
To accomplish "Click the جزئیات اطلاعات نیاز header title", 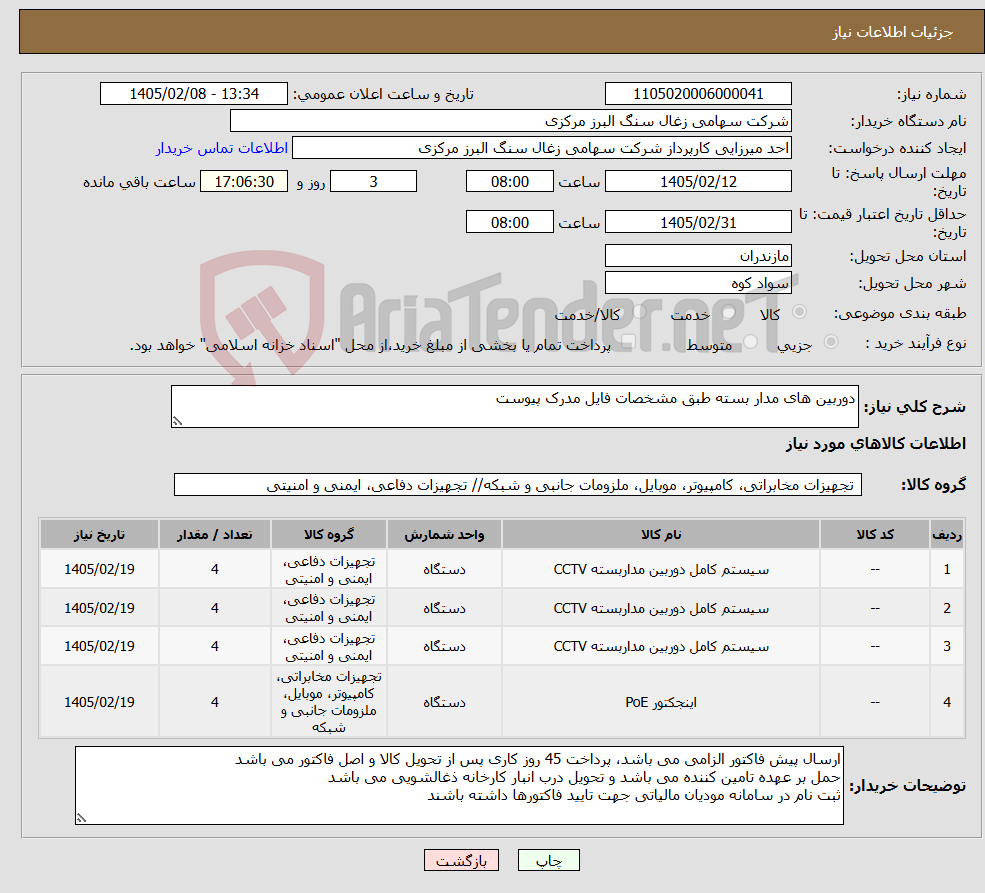I will tap(893, 32).
